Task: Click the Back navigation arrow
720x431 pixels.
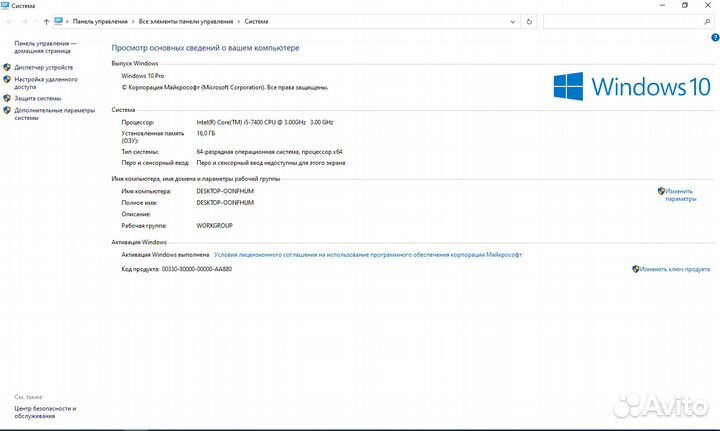Action: pyautogui.click(x=10, y=22)
